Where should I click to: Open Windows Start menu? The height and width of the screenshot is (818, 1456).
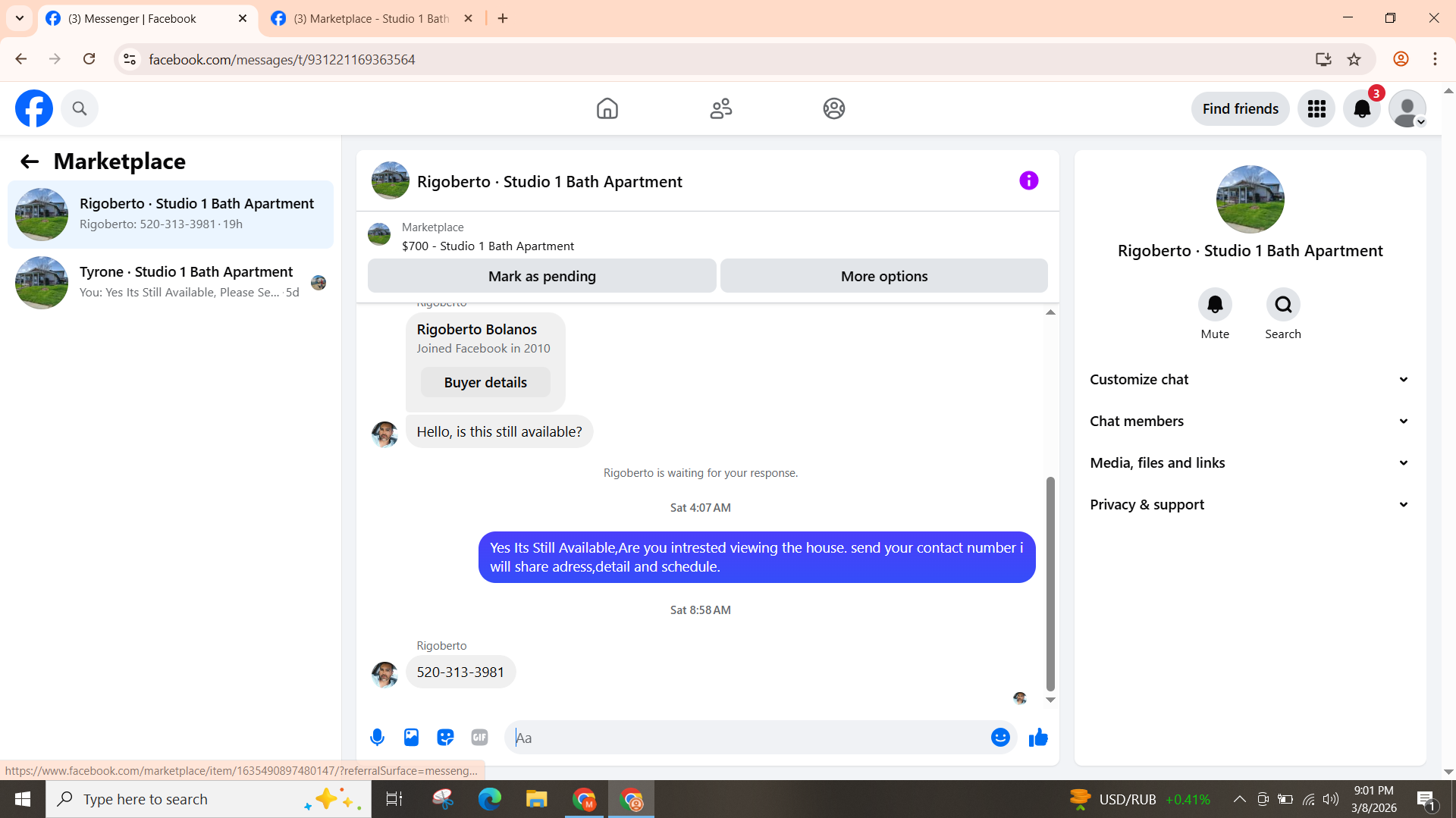23,799
